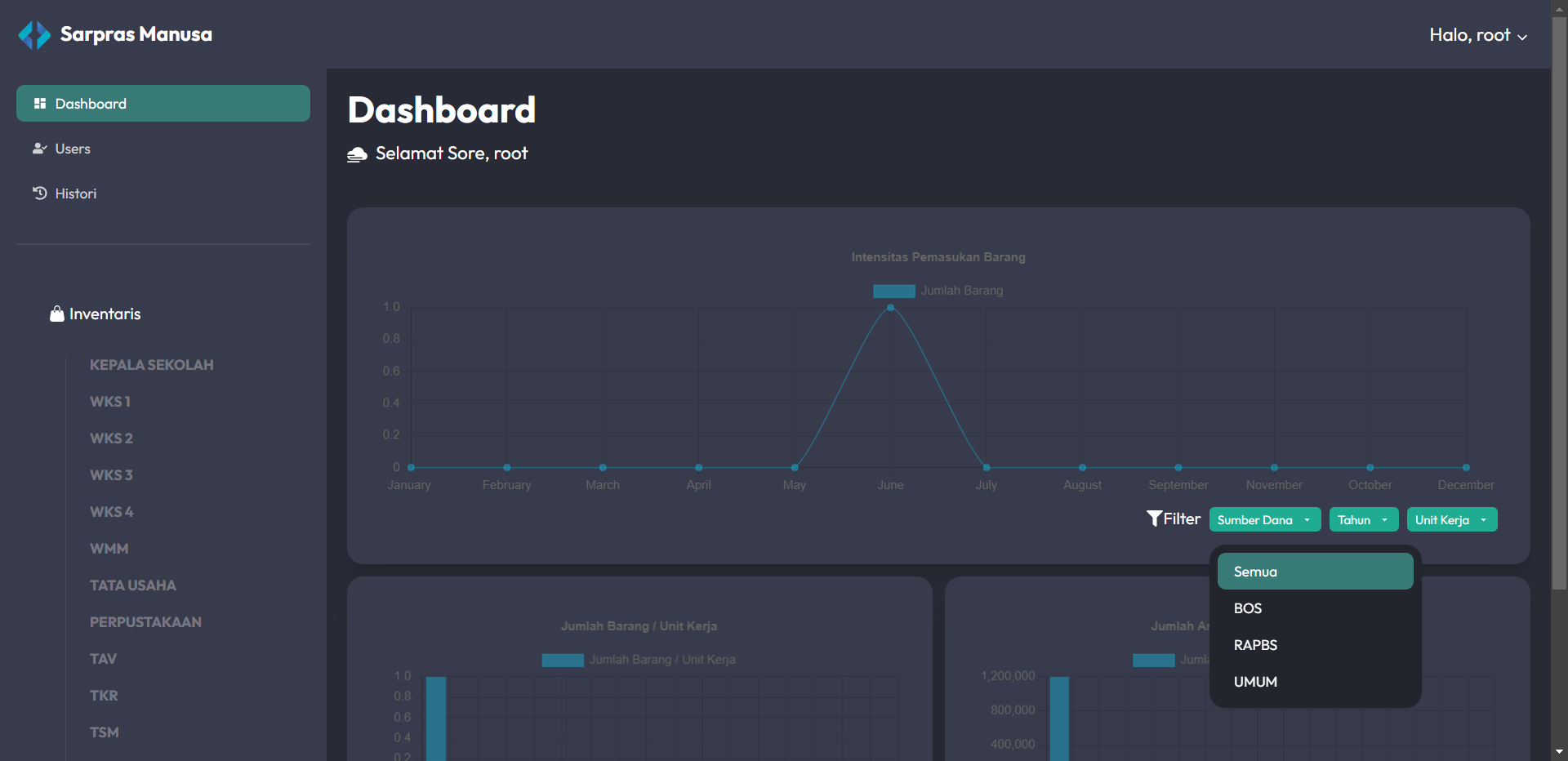The width and height of the screenshot is (1568, 761).
Task: Click the Dashboard grid icon in sidebar
Action: click(39, 104)
